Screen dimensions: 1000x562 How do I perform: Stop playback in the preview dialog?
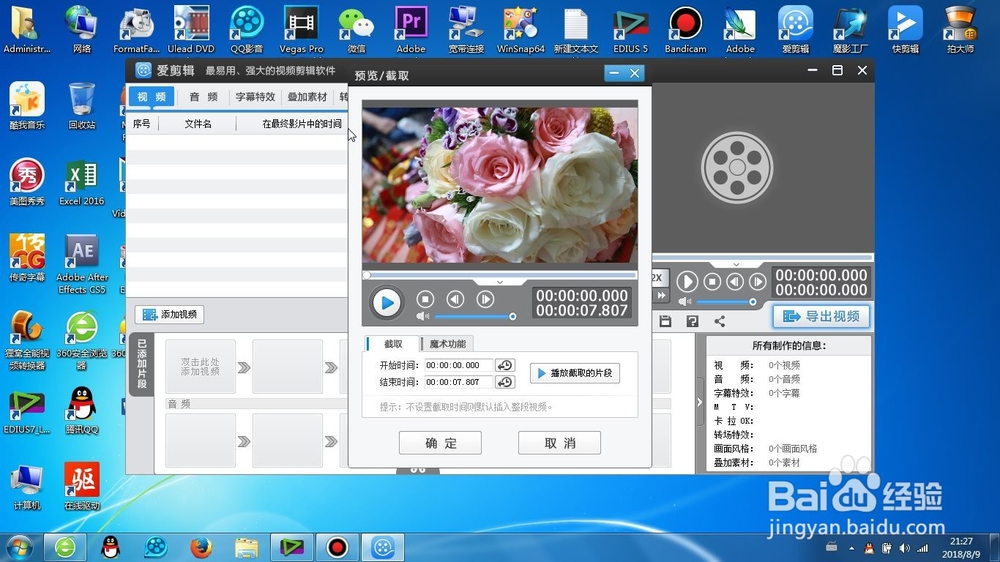tap(425, 299)
